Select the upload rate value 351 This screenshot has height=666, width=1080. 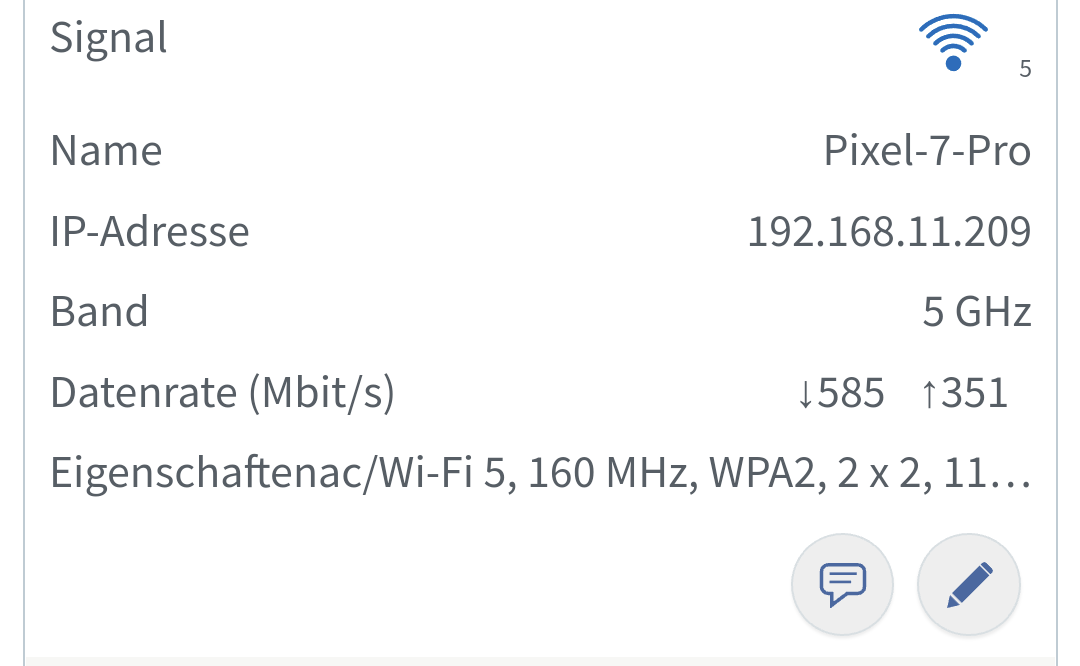(975, 393)
